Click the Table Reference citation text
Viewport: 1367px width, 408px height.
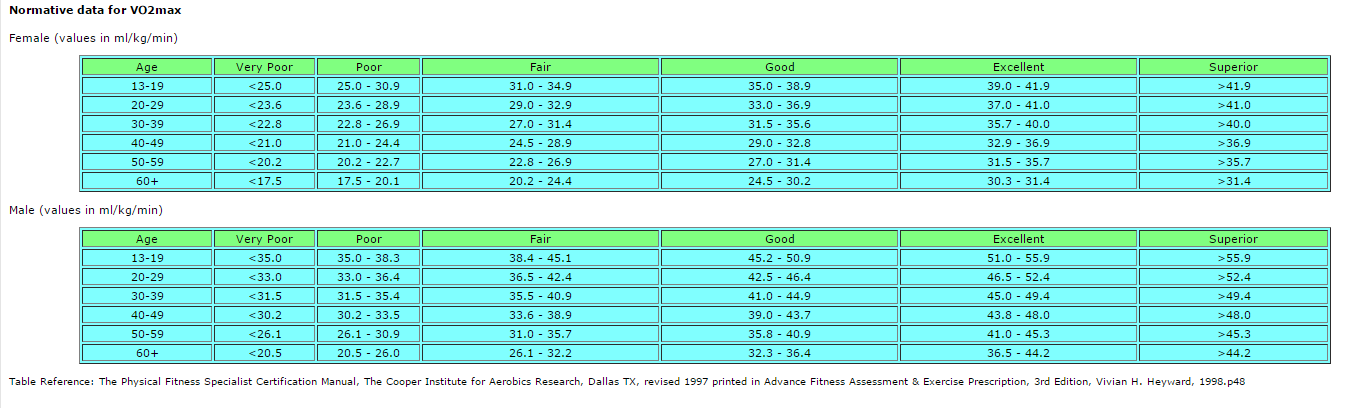pyautogui.click(x=626, y=381)
